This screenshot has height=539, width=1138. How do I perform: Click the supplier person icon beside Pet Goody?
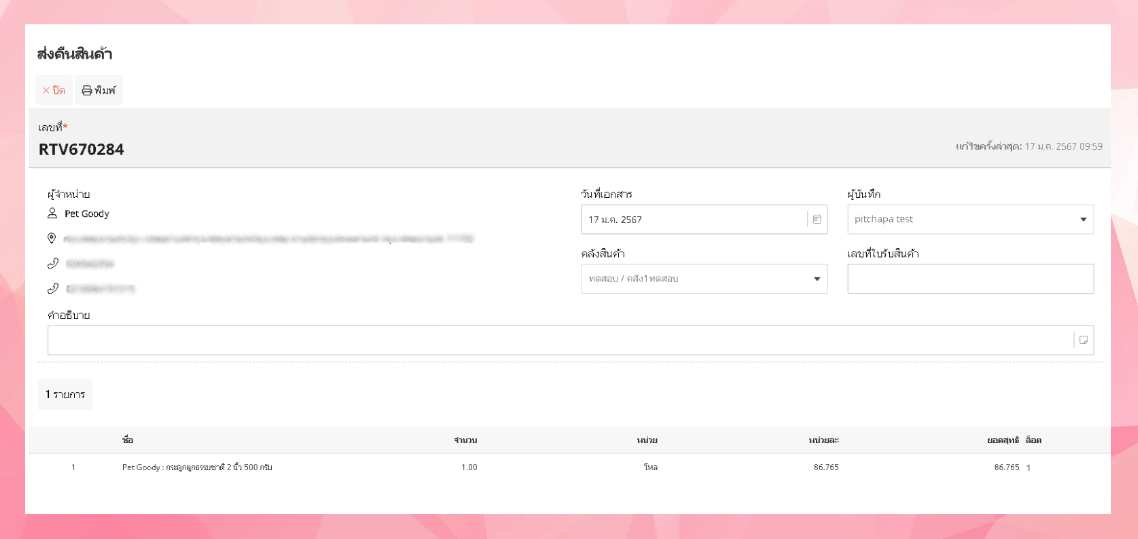pyautogui.click(x=52, y=214)
